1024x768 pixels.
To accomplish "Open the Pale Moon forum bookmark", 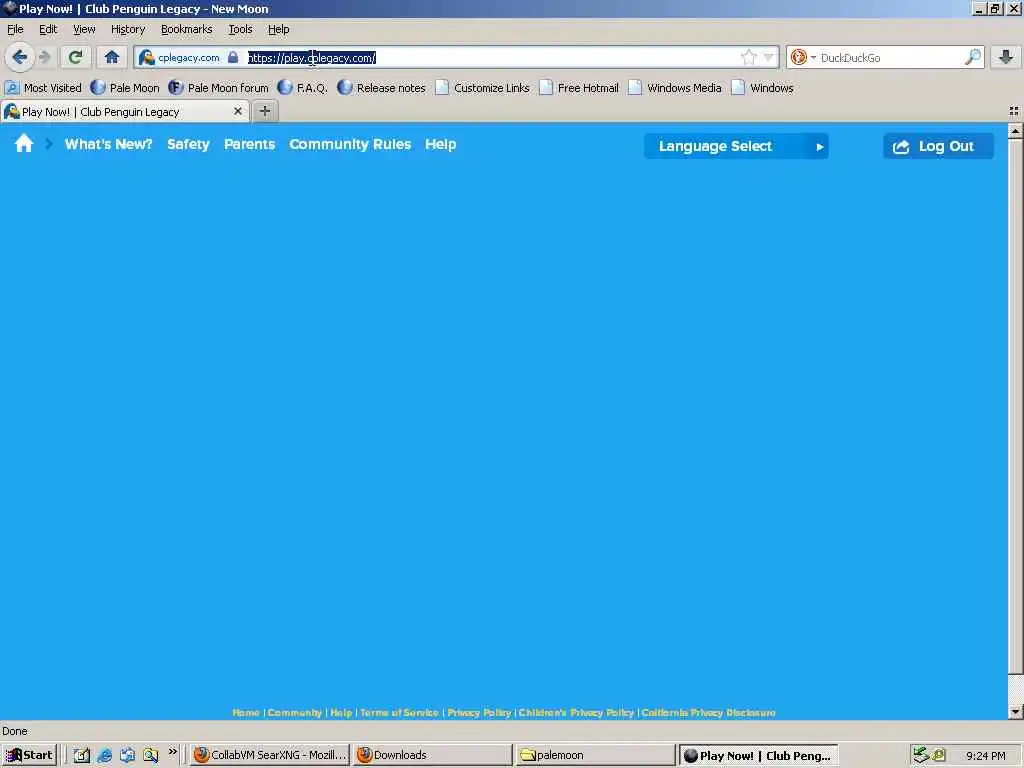I will tap(218, 88).
